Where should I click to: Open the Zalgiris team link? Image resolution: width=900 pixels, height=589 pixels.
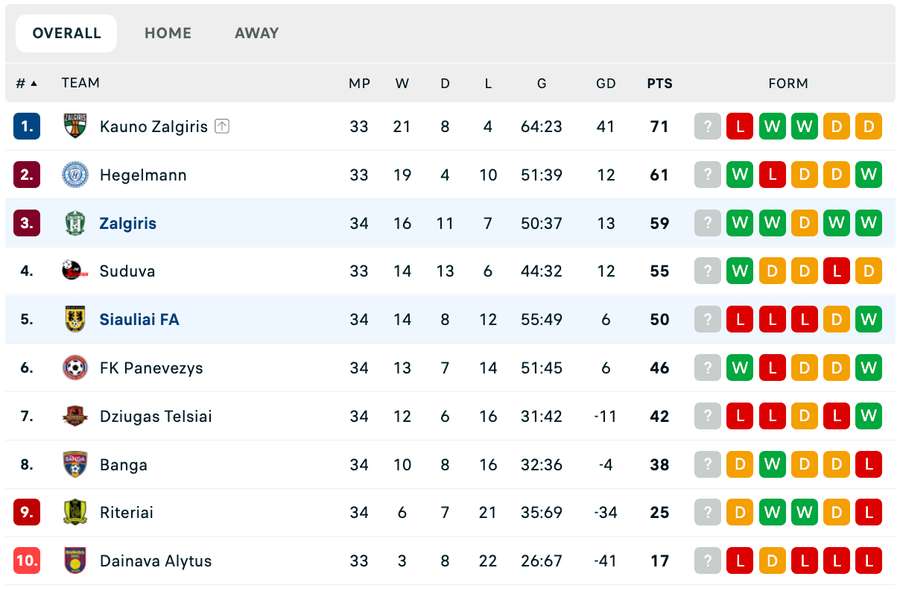(128, 224)
